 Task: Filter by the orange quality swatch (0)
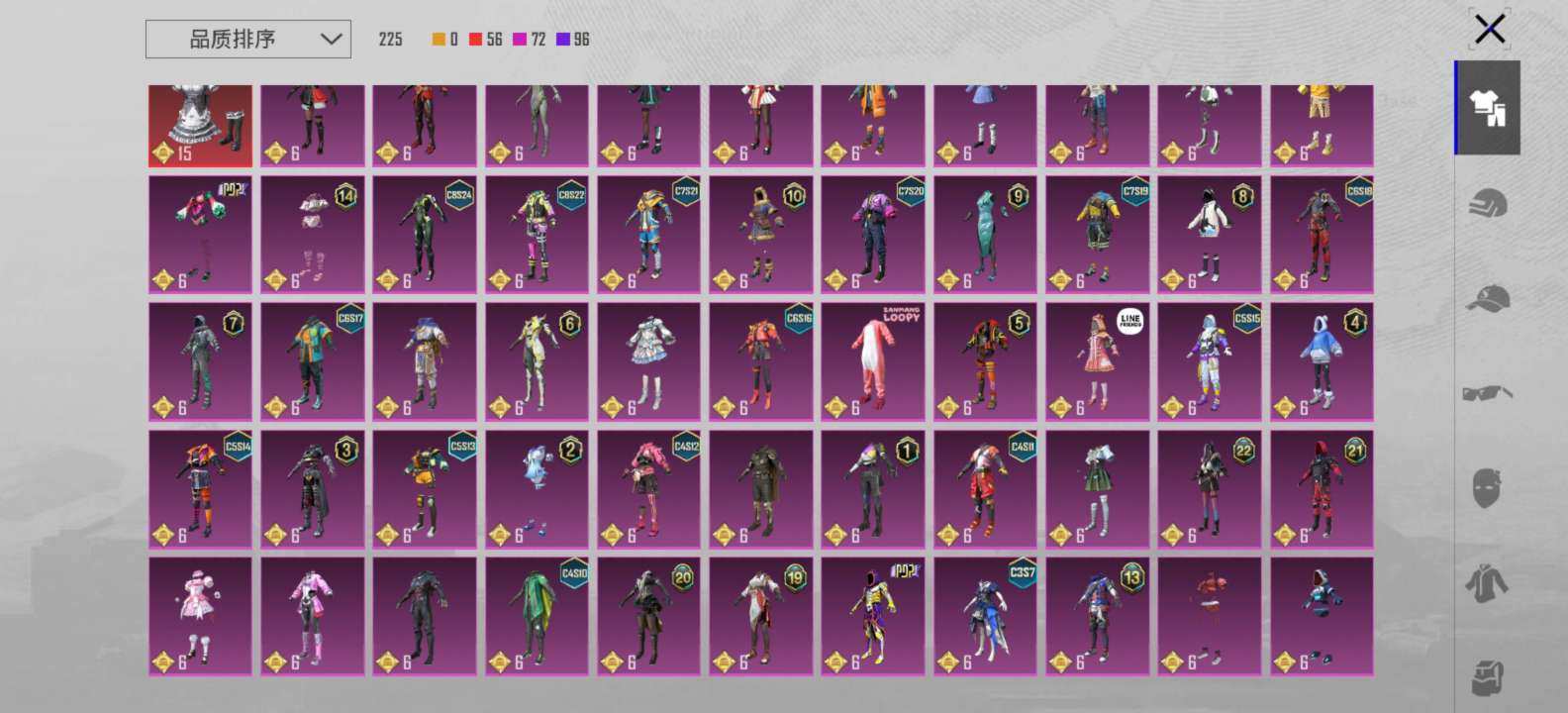(444, 40)
